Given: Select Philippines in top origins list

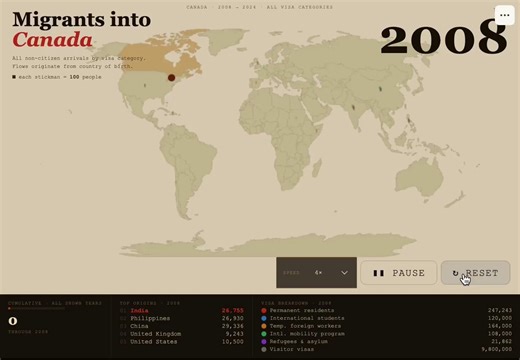Looking at the screenshot, I should pos(182,318).
